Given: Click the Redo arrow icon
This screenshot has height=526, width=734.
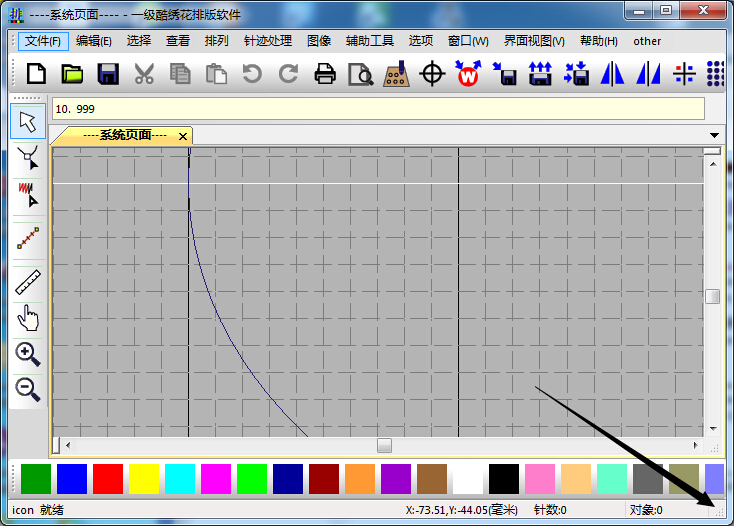Looking at the screenshot, I should click(x=288, y=73).
